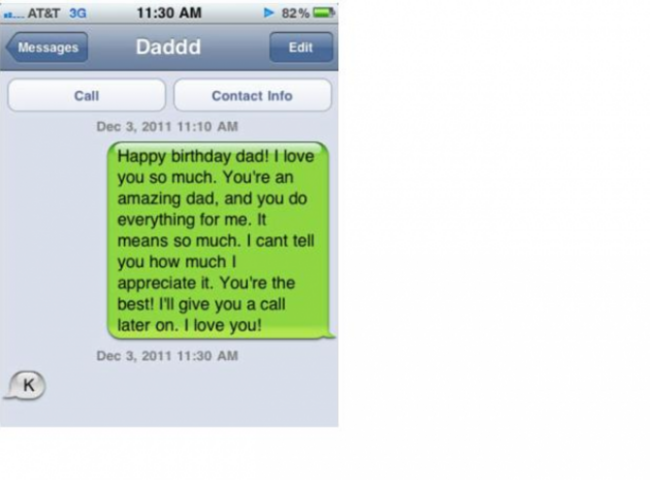
Task: Tap the battery icon in status bar
Action: click(x=324, y=13)
